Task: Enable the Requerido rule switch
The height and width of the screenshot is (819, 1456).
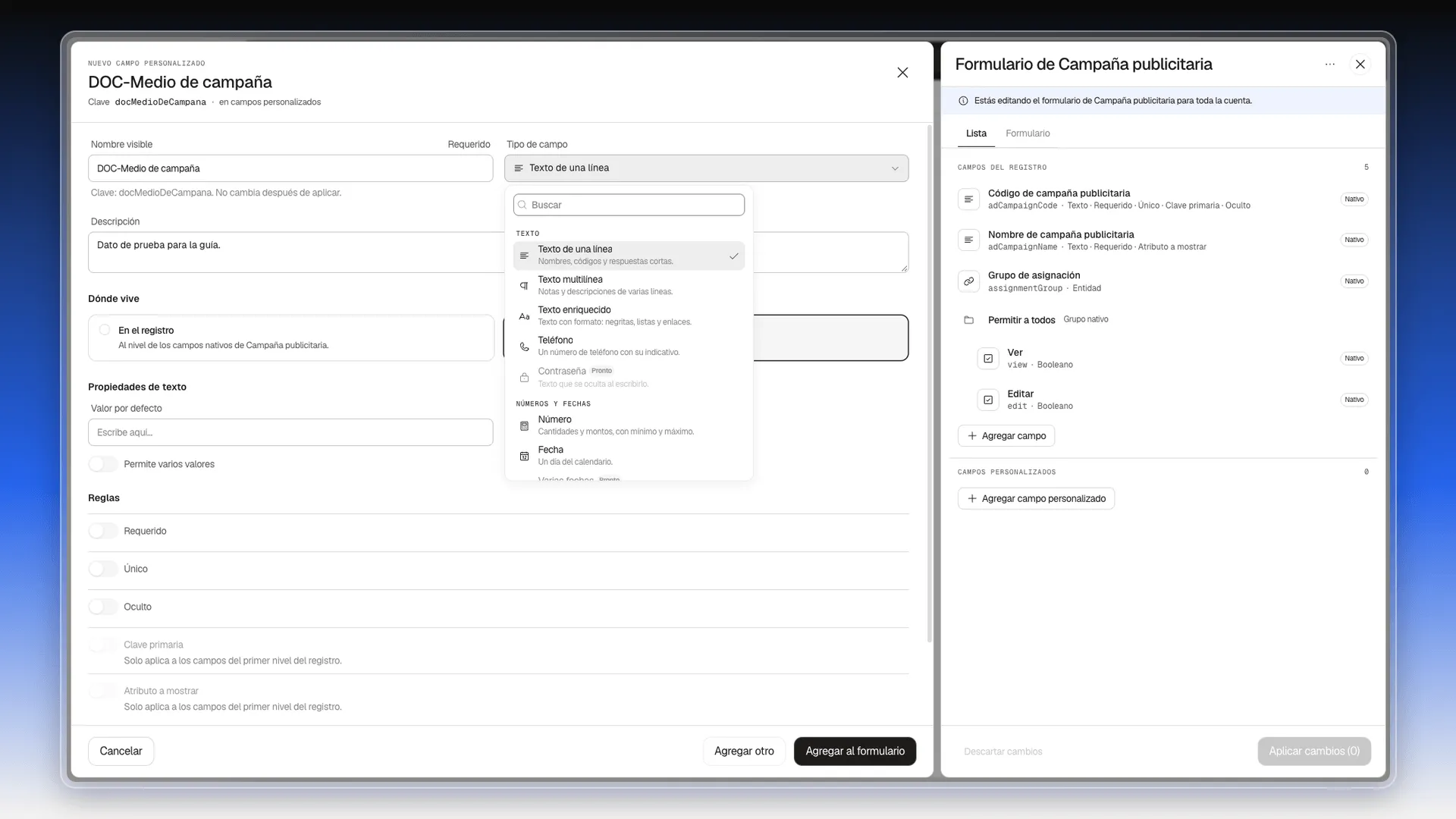Action: (x=103, y=531)
